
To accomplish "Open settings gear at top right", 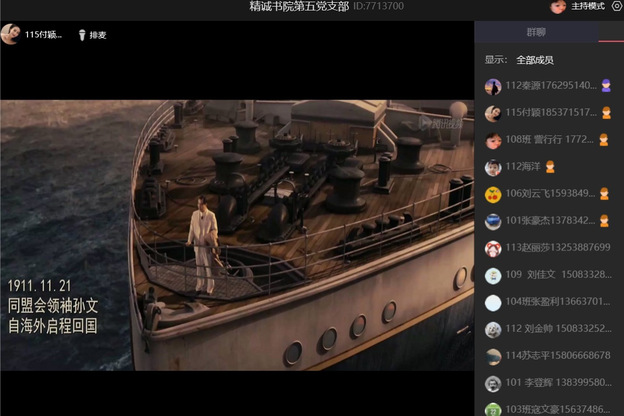I will (x=617, y=6).
